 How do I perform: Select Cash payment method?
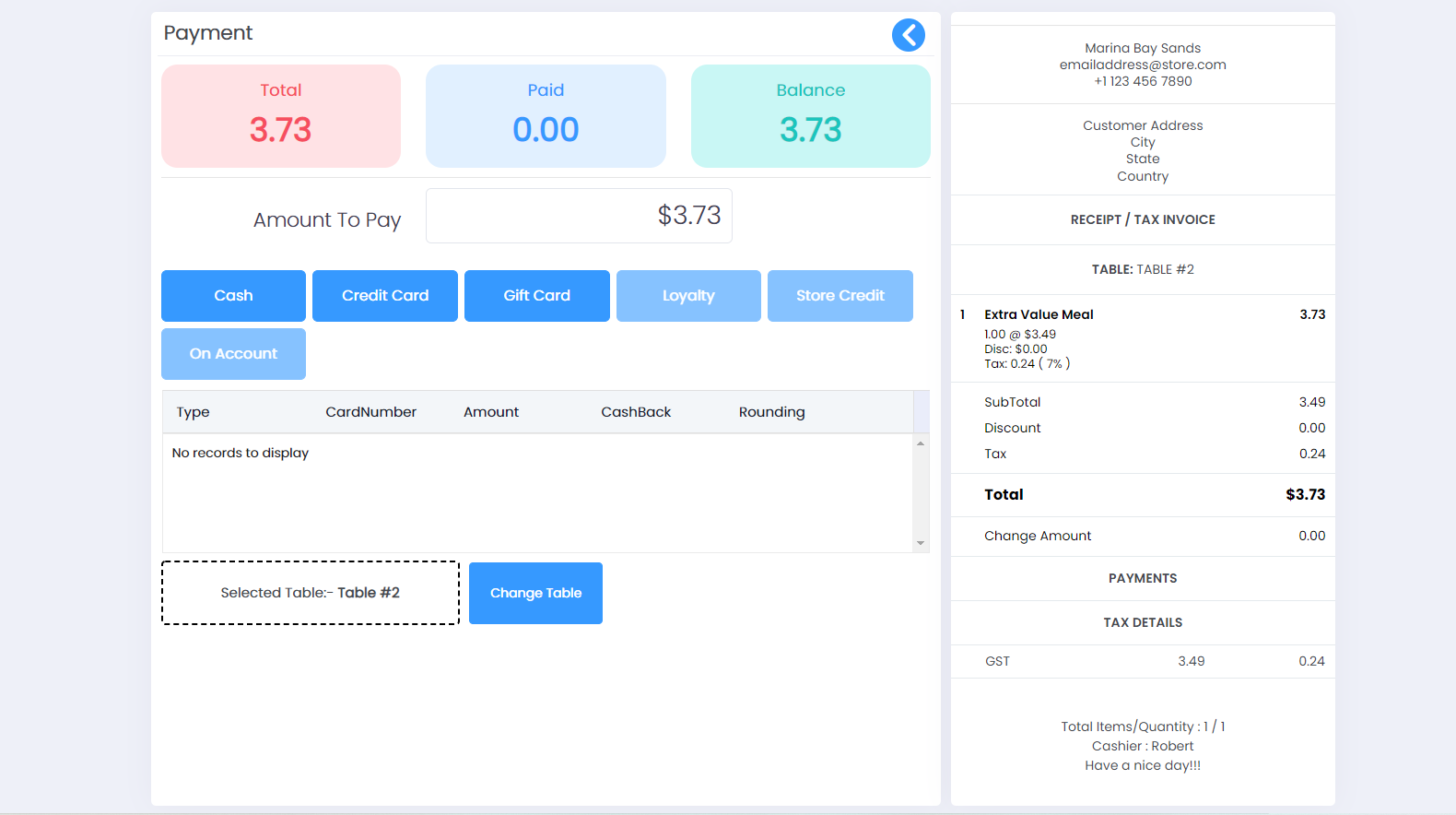tap(233, 296)
